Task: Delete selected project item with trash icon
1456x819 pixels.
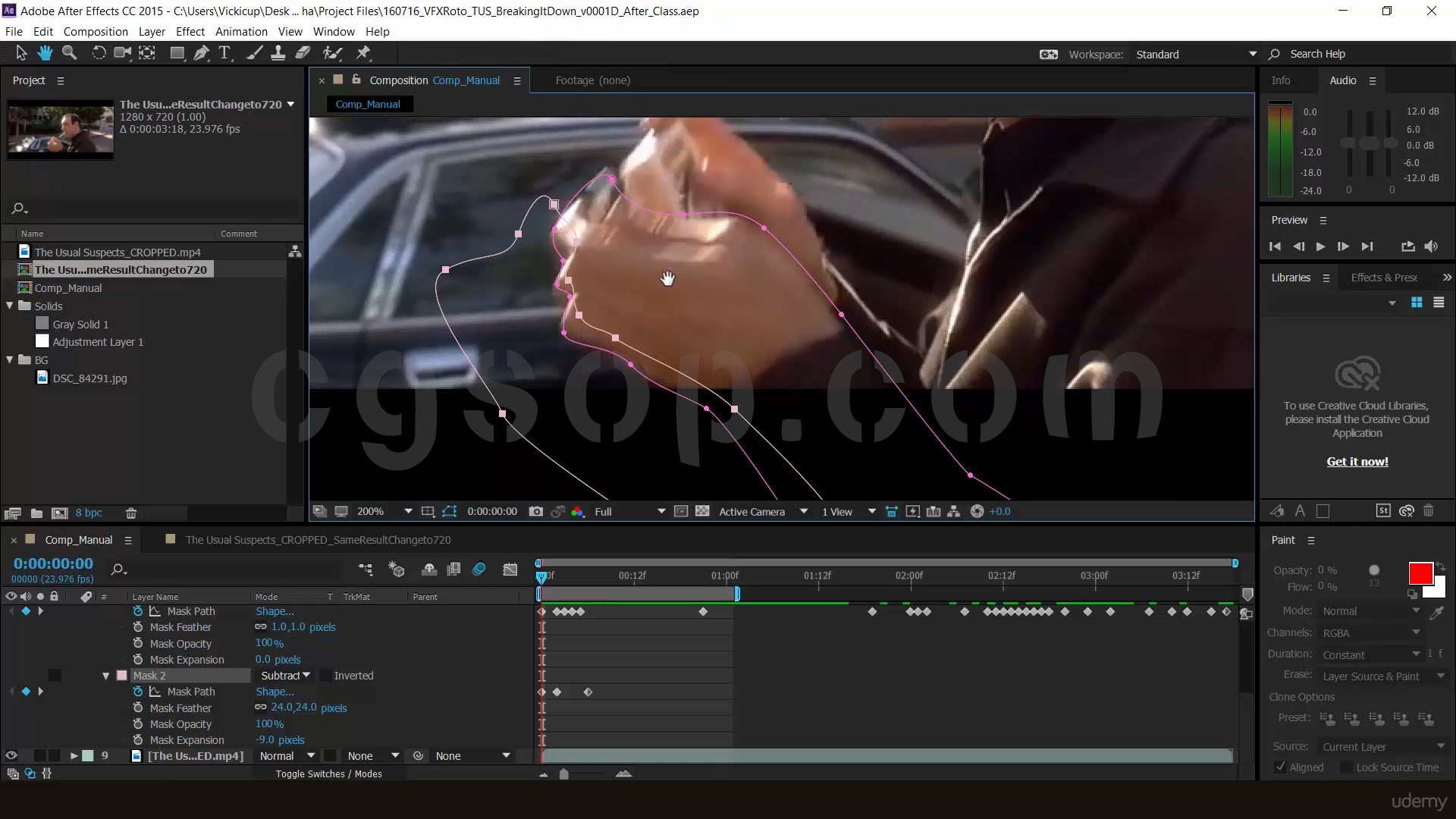Action: coord(130,513)
